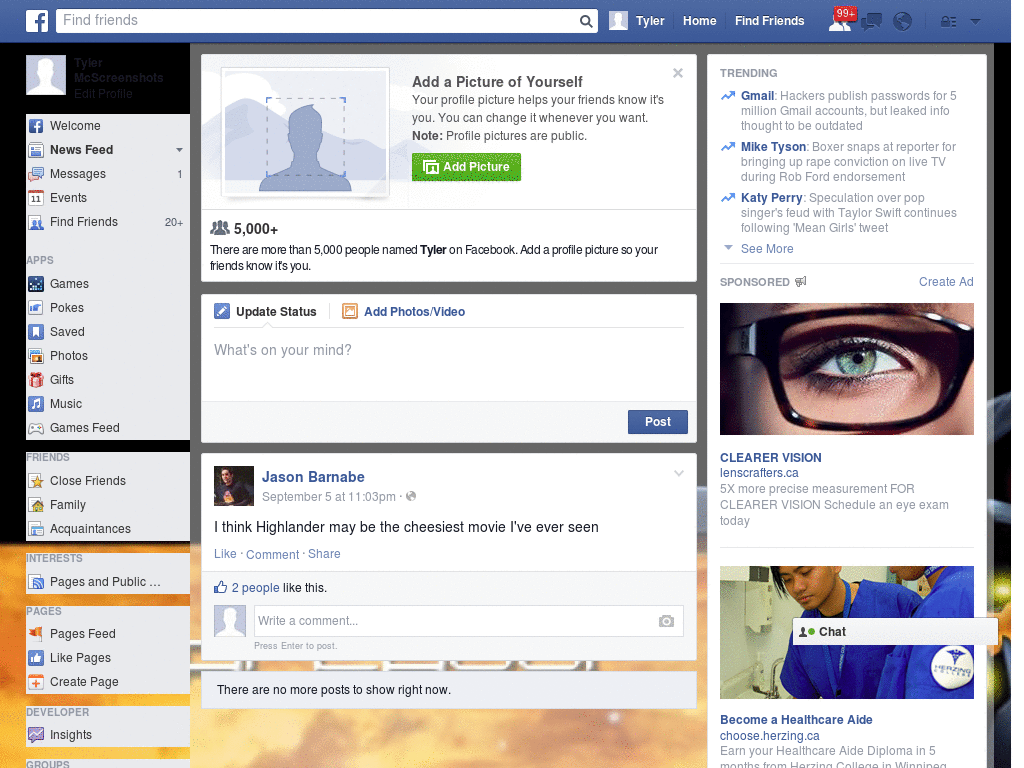Expand the News Feed sort dropdown arrow
This screenshot has width=1024, height=768.
(179, 150)
